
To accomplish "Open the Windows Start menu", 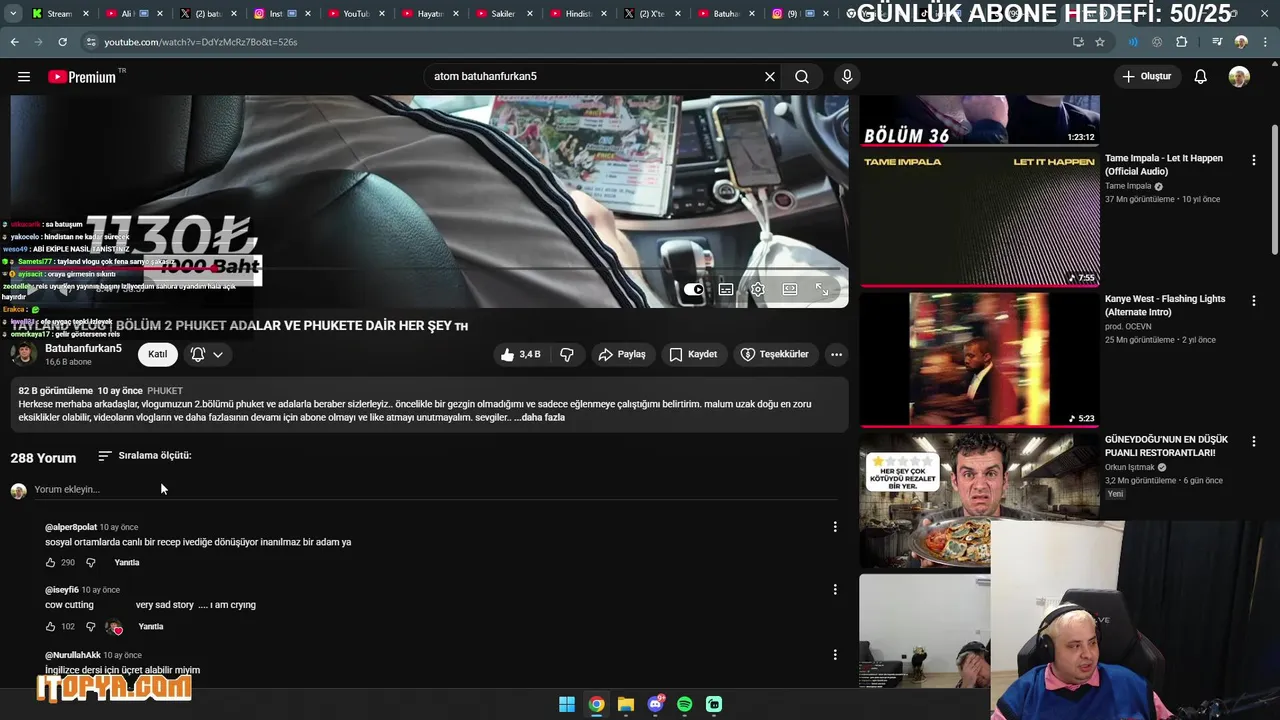I will (x=567, y=704).
